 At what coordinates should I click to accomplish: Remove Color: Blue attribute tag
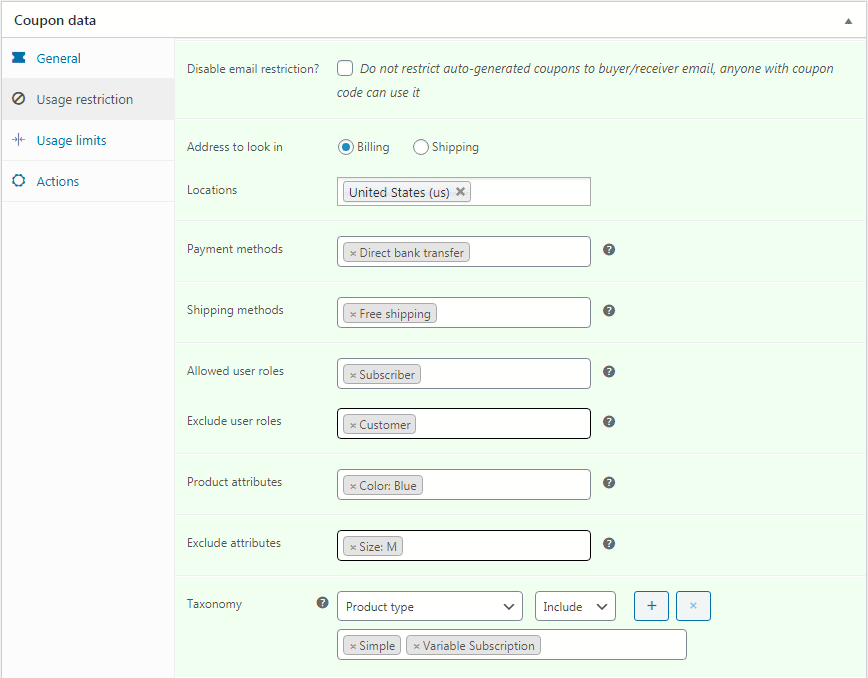coord(353,486)
